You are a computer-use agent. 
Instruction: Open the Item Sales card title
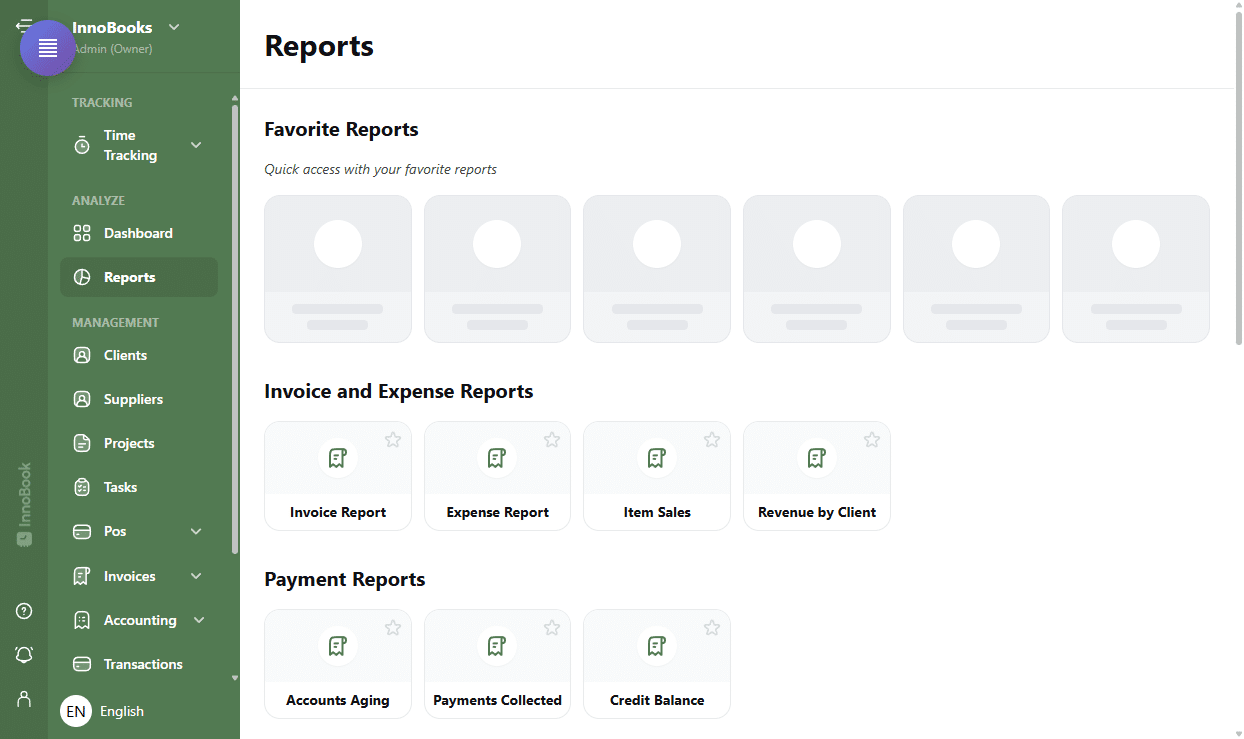point(657,512)
